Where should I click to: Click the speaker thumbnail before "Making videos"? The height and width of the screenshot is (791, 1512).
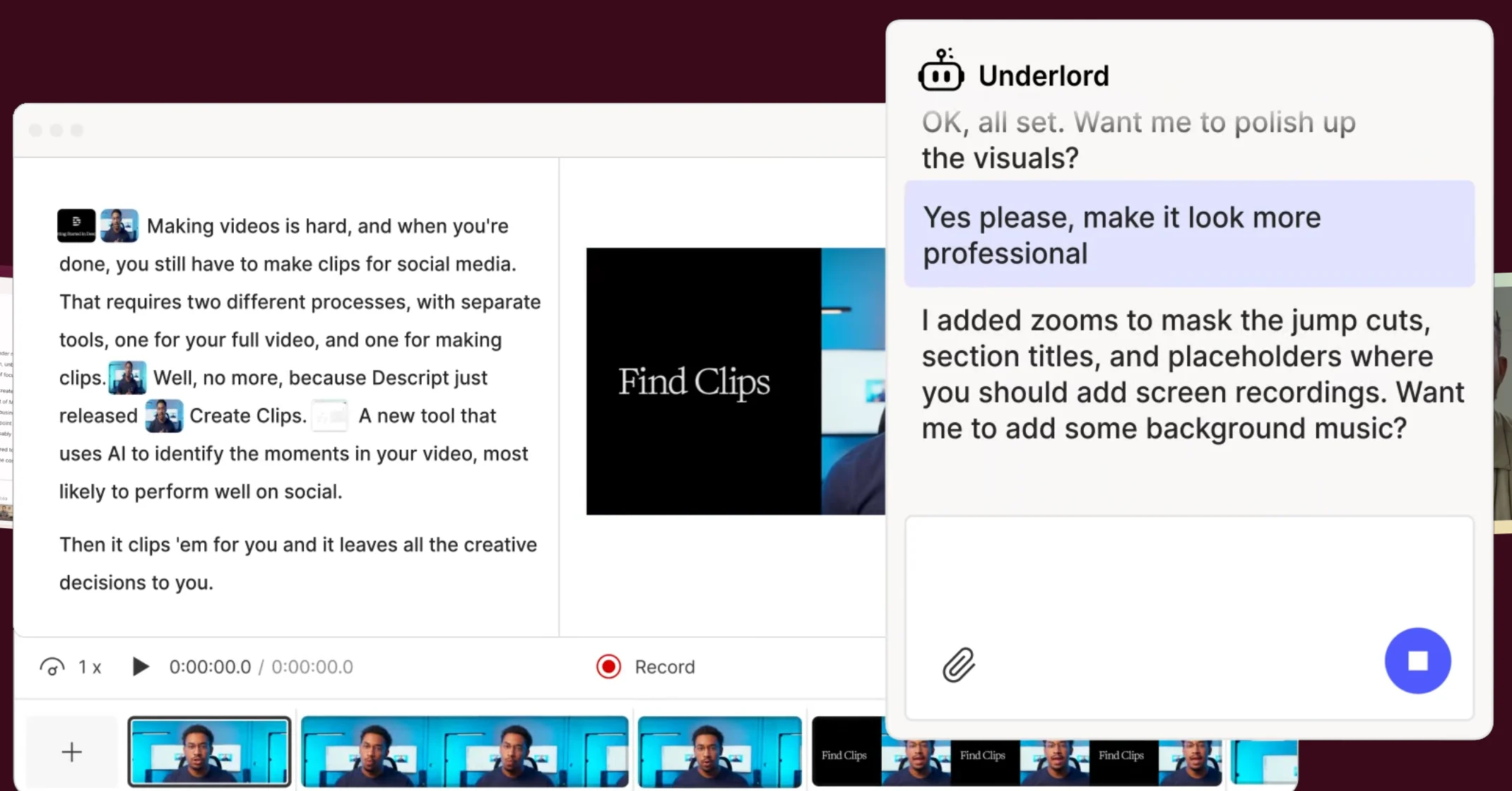(x=119, y=225)
